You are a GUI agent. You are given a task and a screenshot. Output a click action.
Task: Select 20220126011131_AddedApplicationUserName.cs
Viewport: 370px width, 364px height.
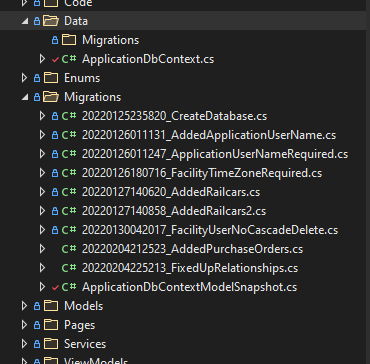click(209, 135)
